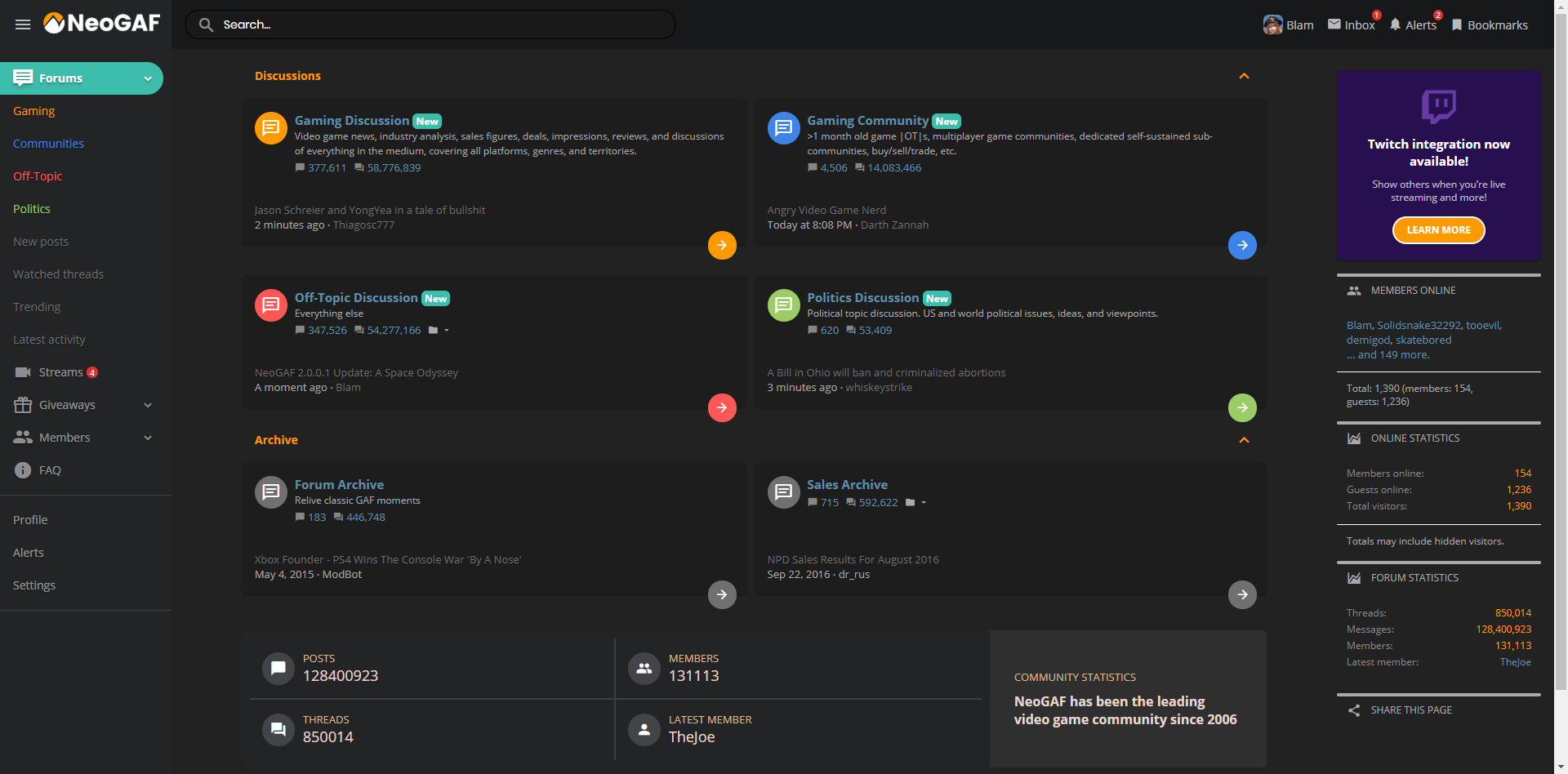Open Off-Topic Discussion sub-forums dropdown

(439, 331)
